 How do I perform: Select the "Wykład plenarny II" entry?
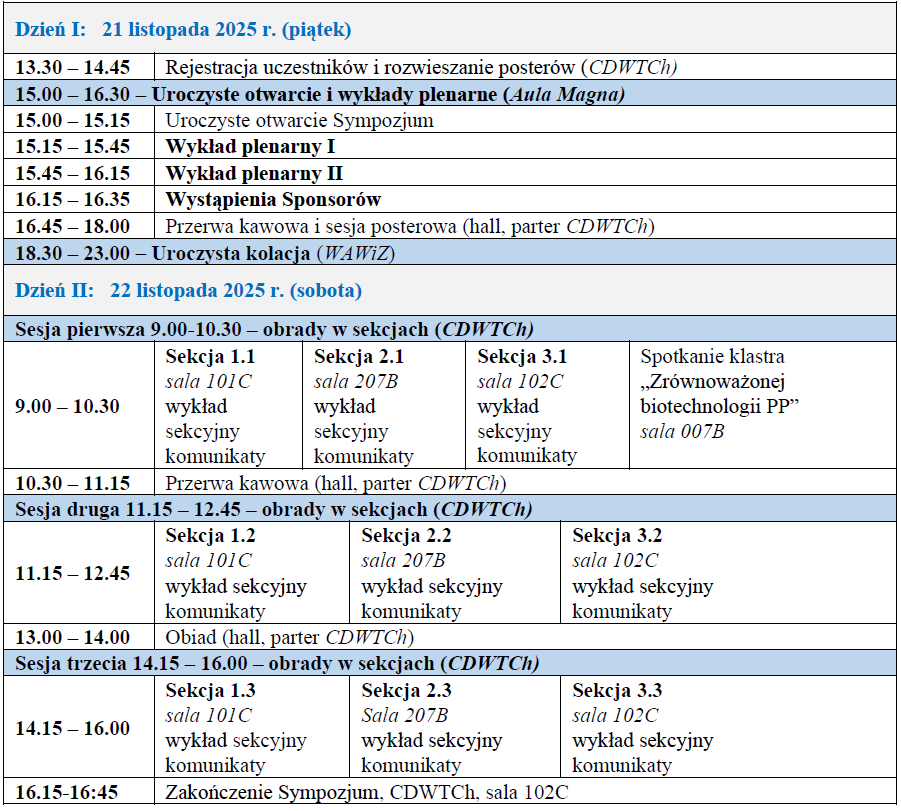[254, 173]
